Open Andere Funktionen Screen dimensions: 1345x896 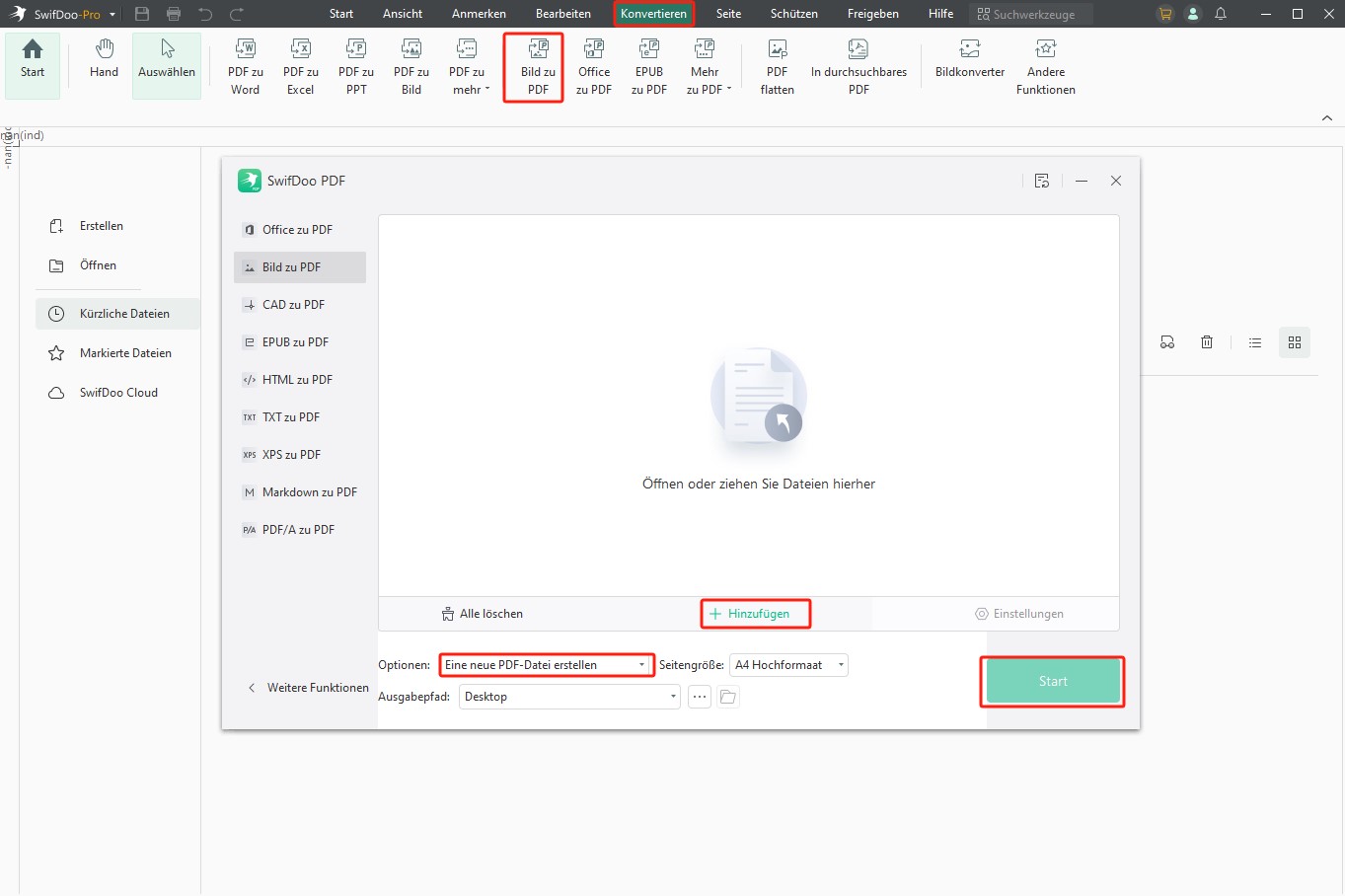pyautogui.click(x=1046, y=67)
